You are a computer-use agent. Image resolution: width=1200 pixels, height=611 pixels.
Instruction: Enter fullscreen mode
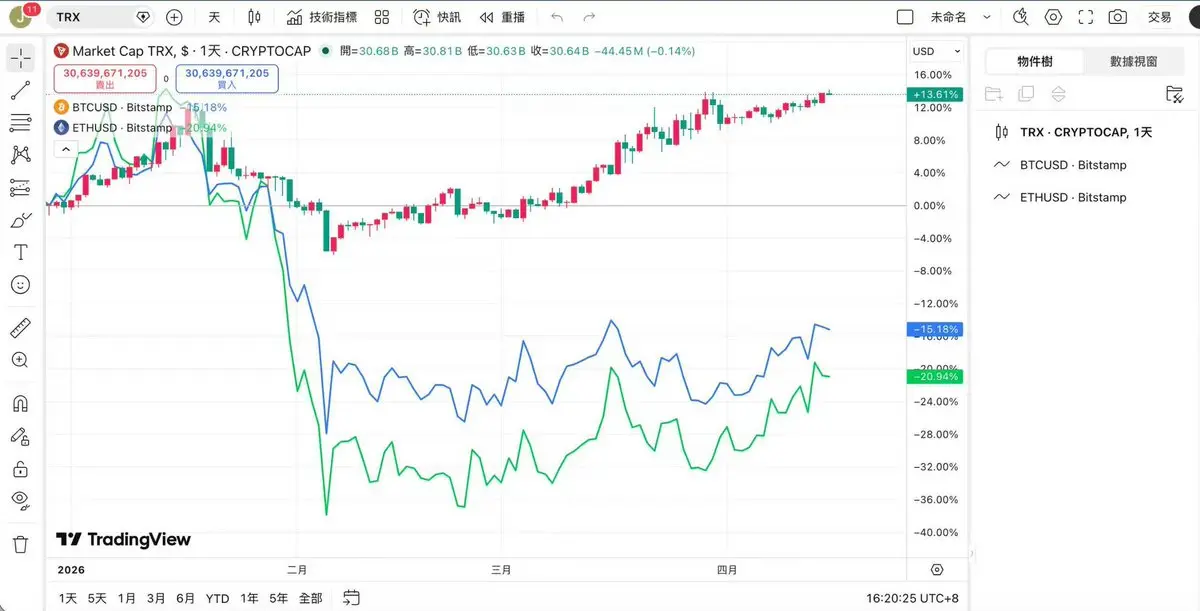1085,17
